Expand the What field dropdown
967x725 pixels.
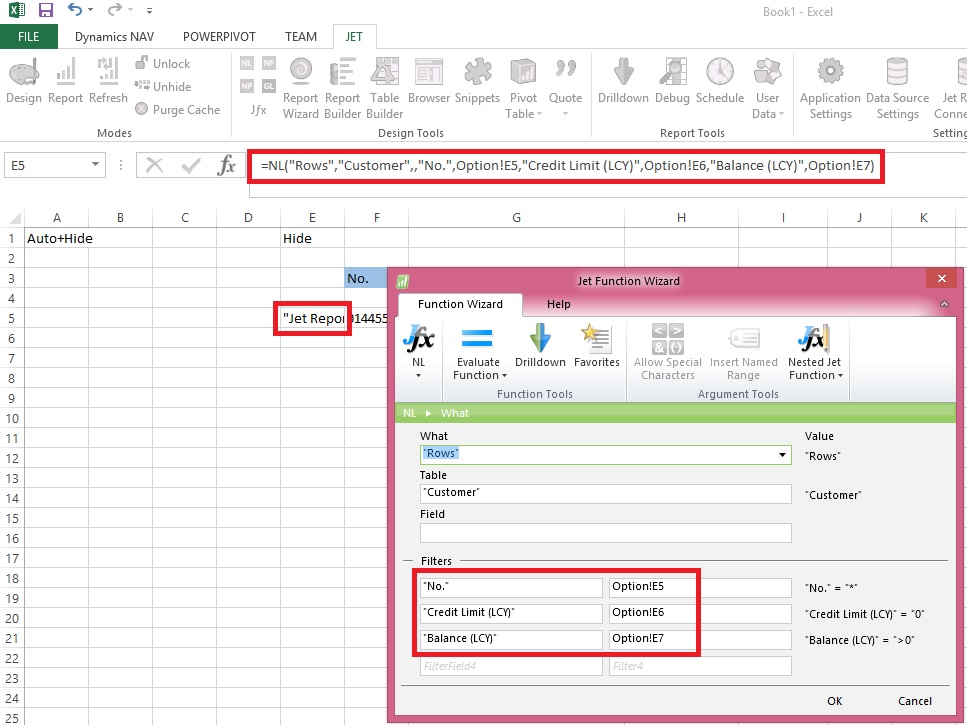point(782,455)
